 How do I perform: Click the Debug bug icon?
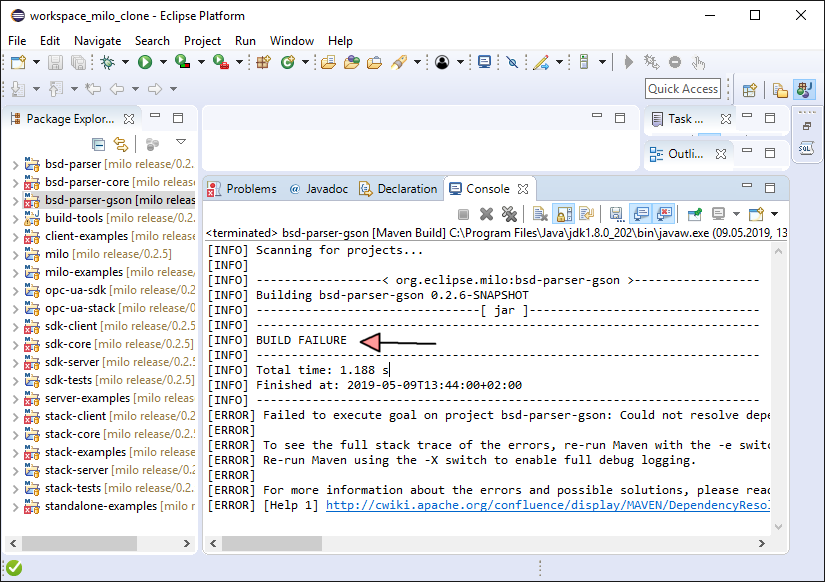pyautogui.click(x=108, y=62)
